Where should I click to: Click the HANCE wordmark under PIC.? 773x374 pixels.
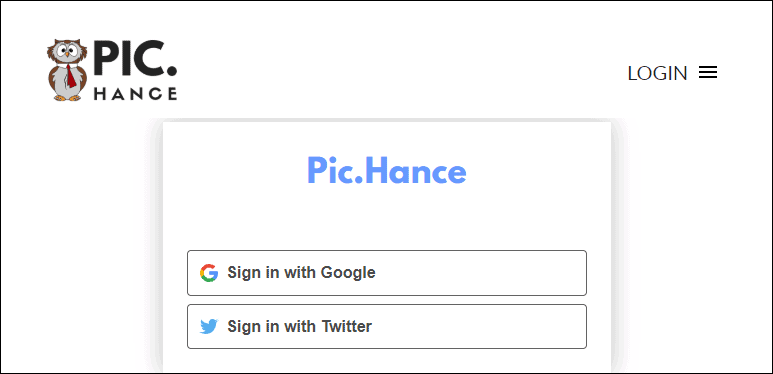pos(135,94)
